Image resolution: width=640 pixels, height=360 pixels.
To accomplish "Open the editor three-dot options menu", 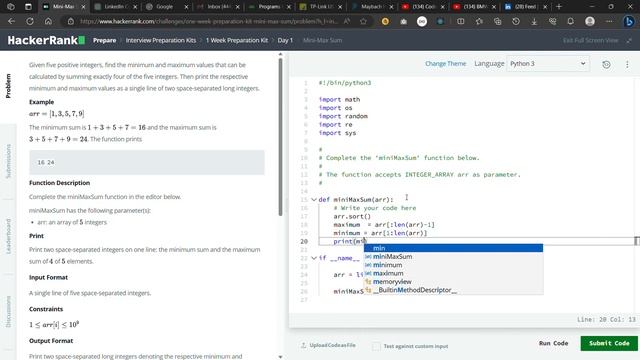I will (627, 64).
